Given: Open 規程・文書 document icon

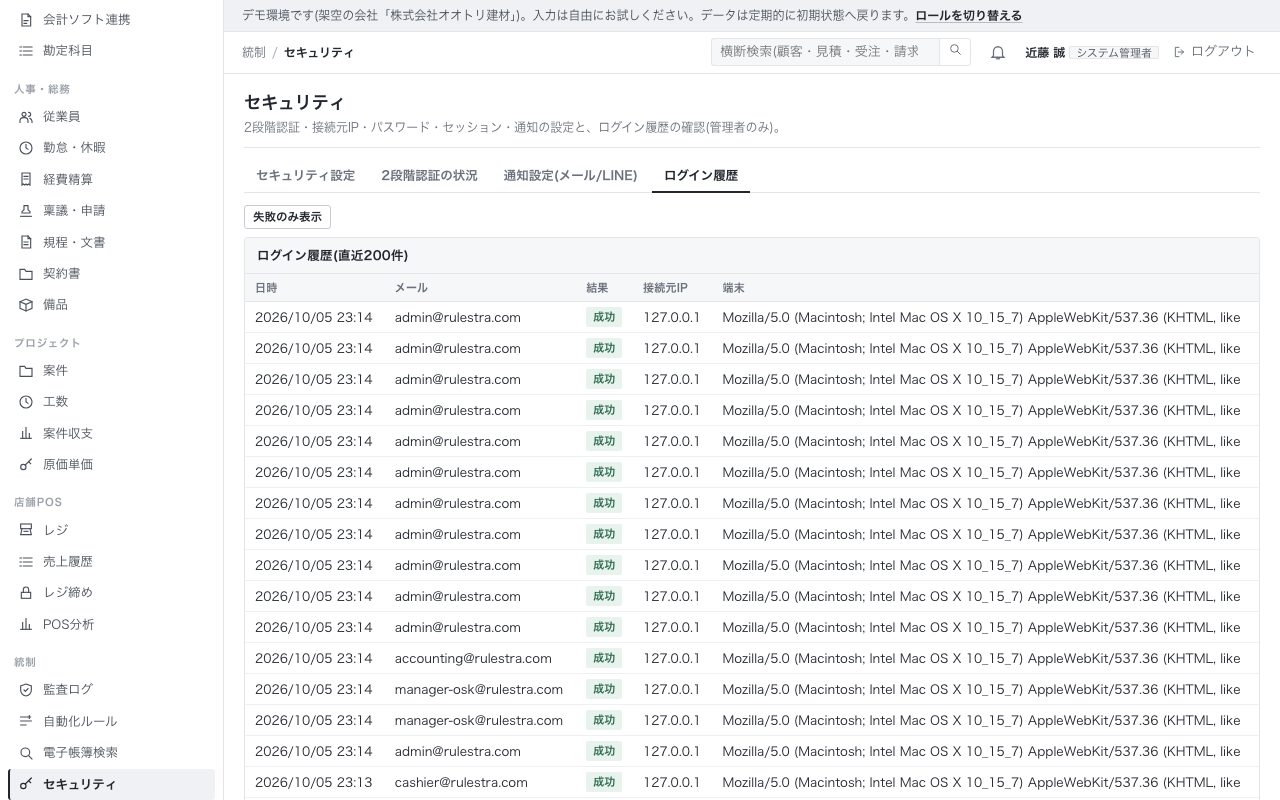Looking at the screenshot, I should [x=26, y=242].
